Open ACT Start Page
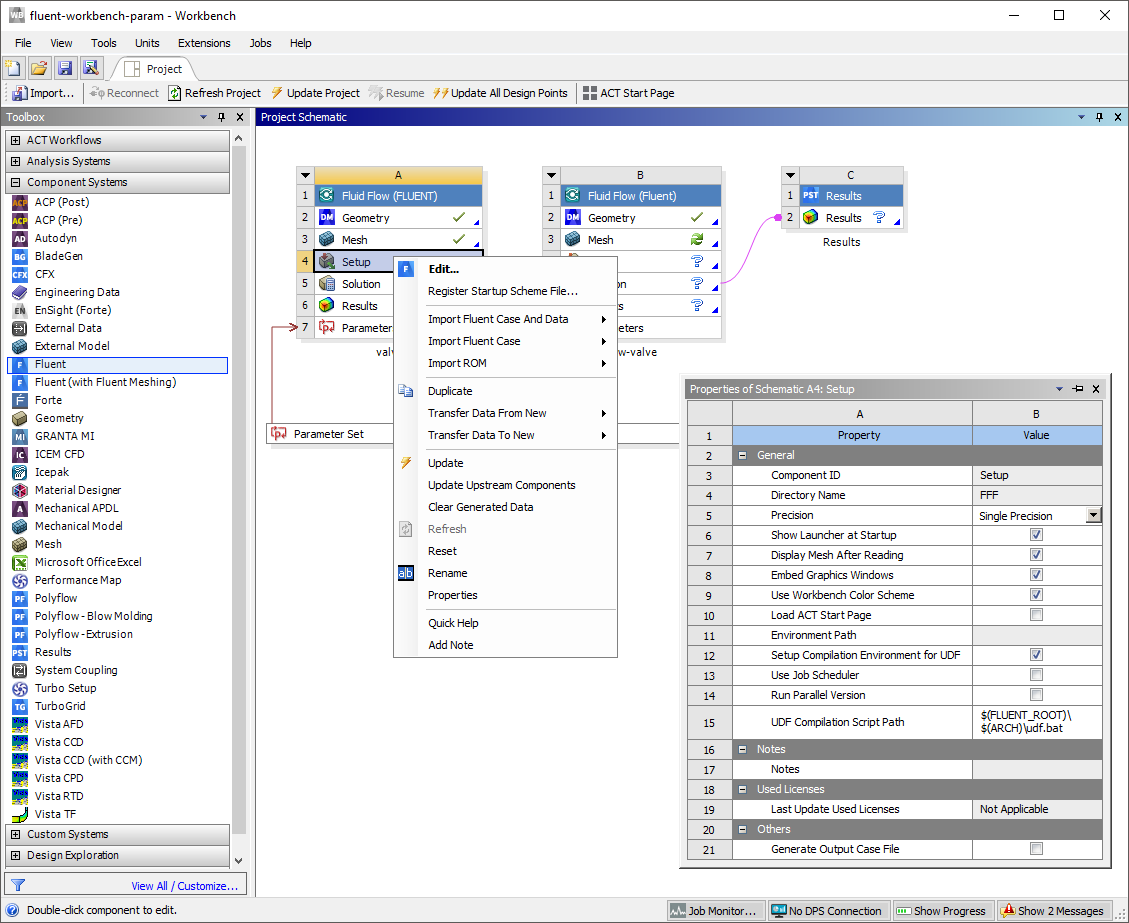 pyautogui.click(x=629, y=93)
